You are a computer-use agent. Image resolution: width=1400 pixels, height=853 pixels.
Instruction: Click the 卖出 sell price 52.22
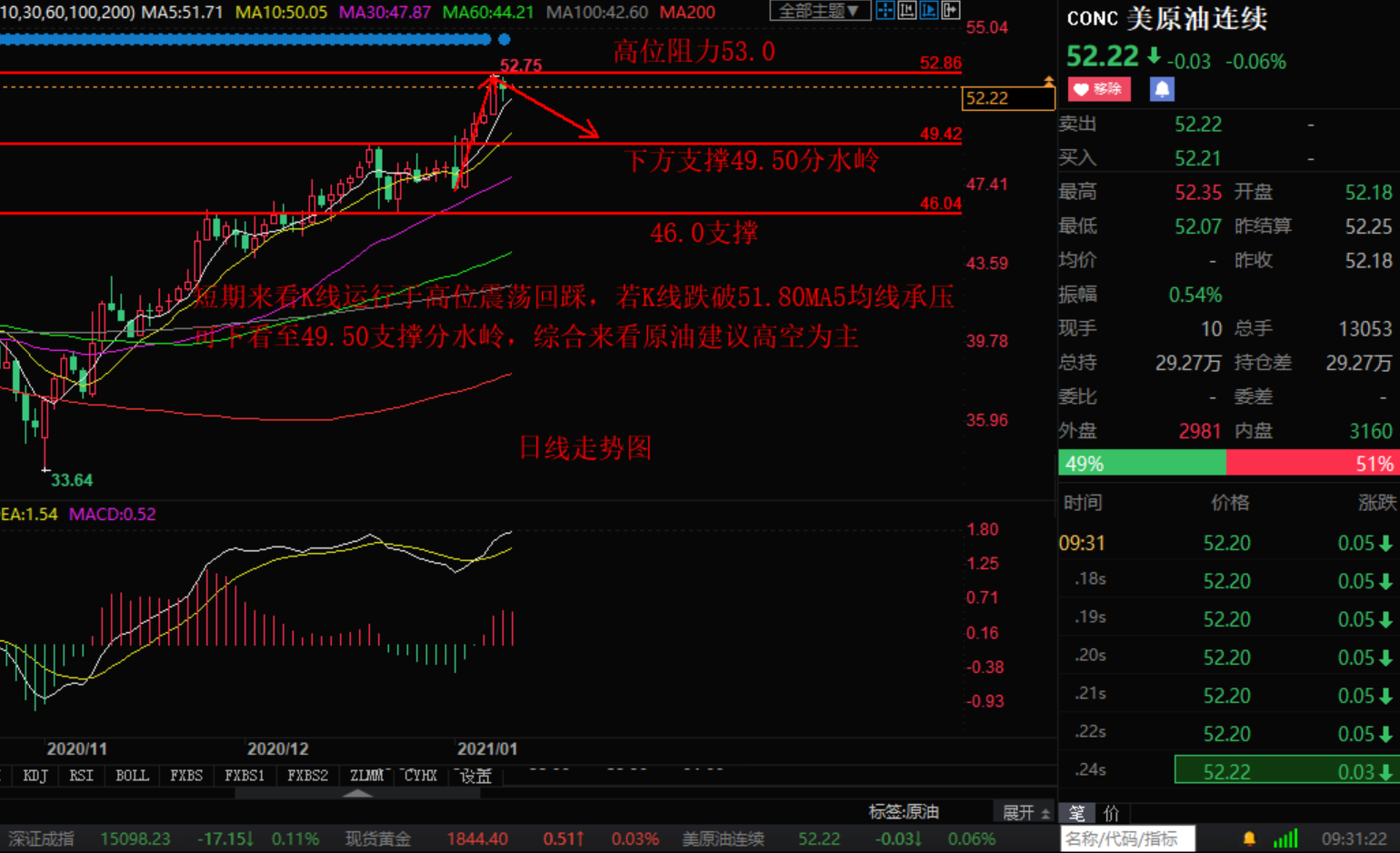click(x=1198, y=125)
